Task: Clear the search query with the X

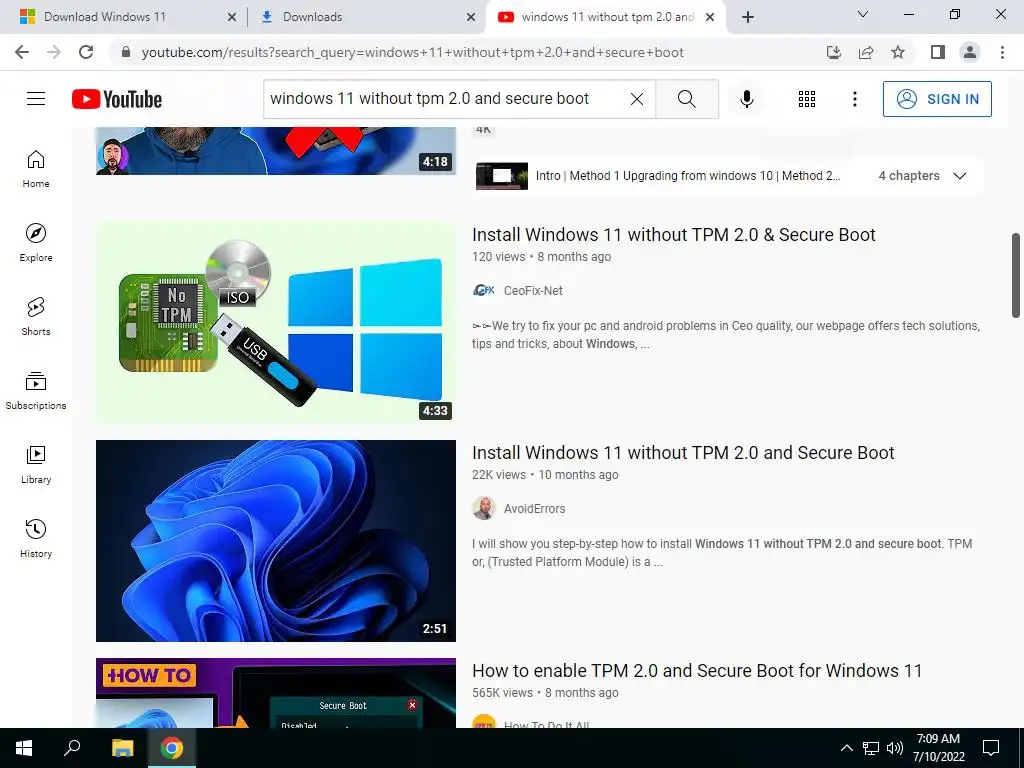Action: coord(637,99)
